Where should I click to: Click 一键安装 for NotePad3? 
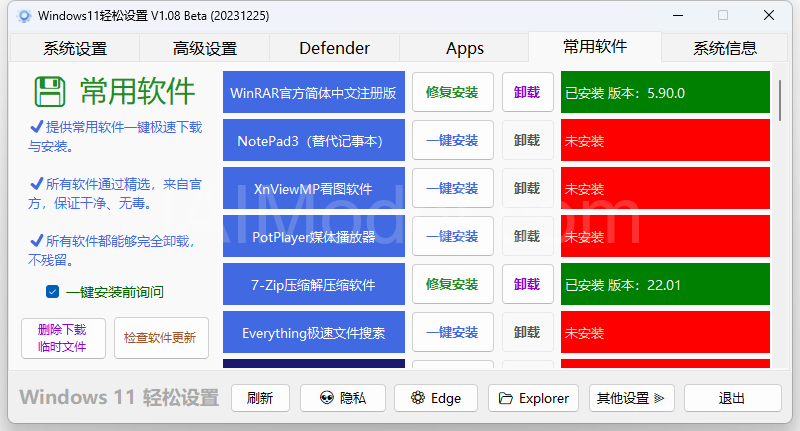[x=453, y=140]
